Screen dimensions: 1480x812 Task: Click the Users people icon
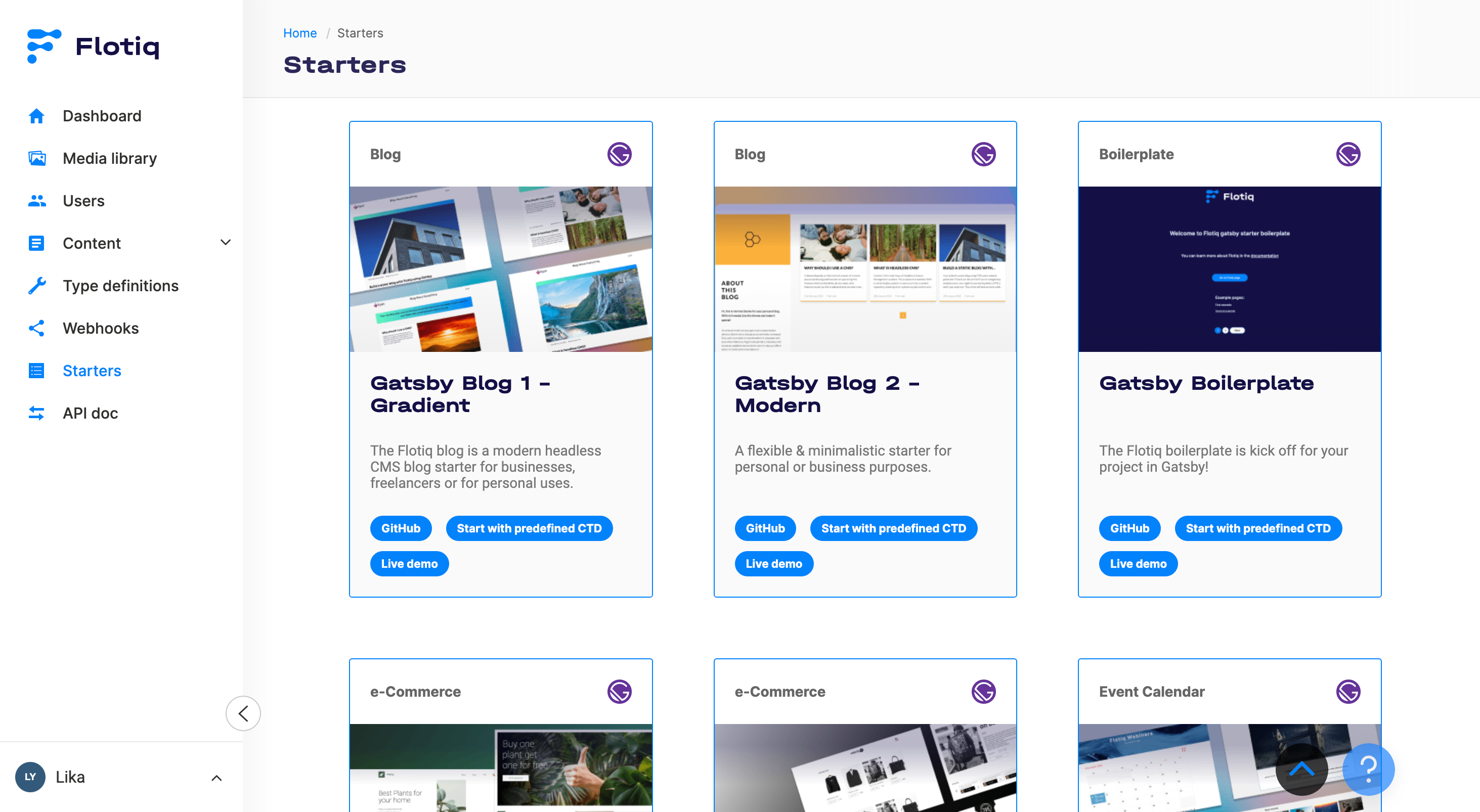tap(37, 201)
